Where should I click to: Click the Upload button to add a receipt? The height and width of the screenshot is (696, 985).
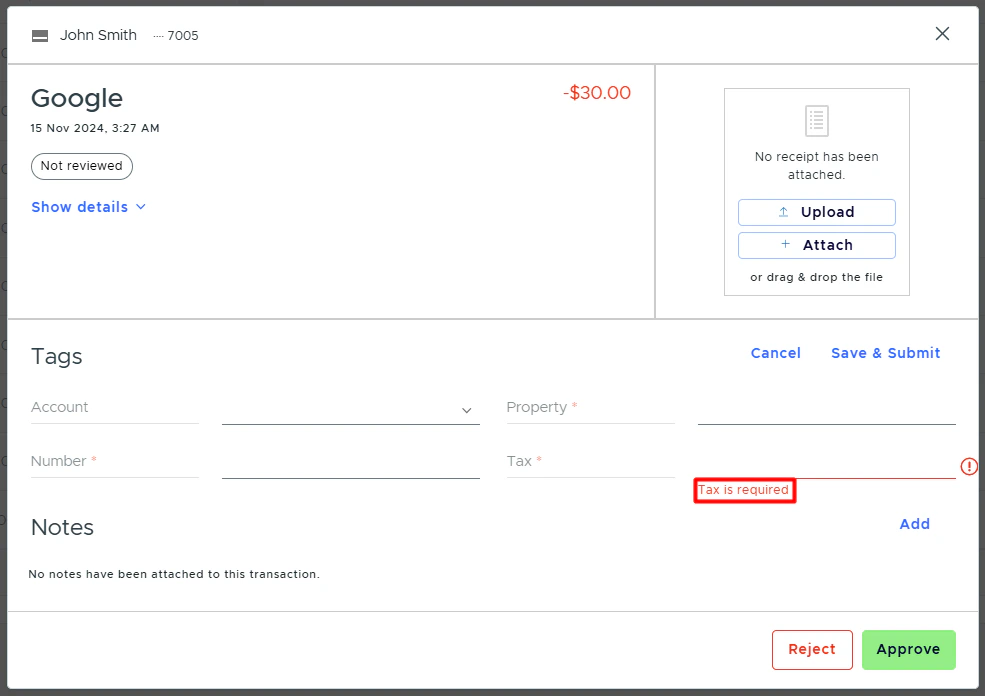(x=816, y=212)
